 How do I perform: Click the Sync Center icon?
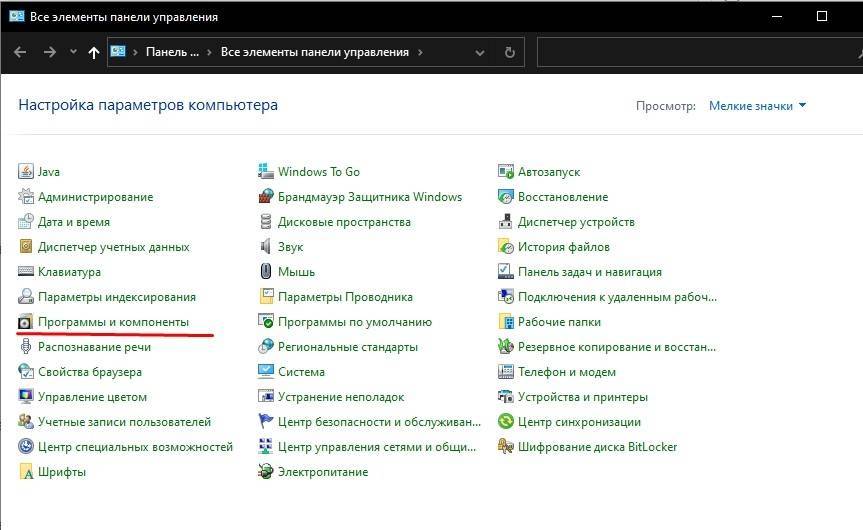coord(506,422)
